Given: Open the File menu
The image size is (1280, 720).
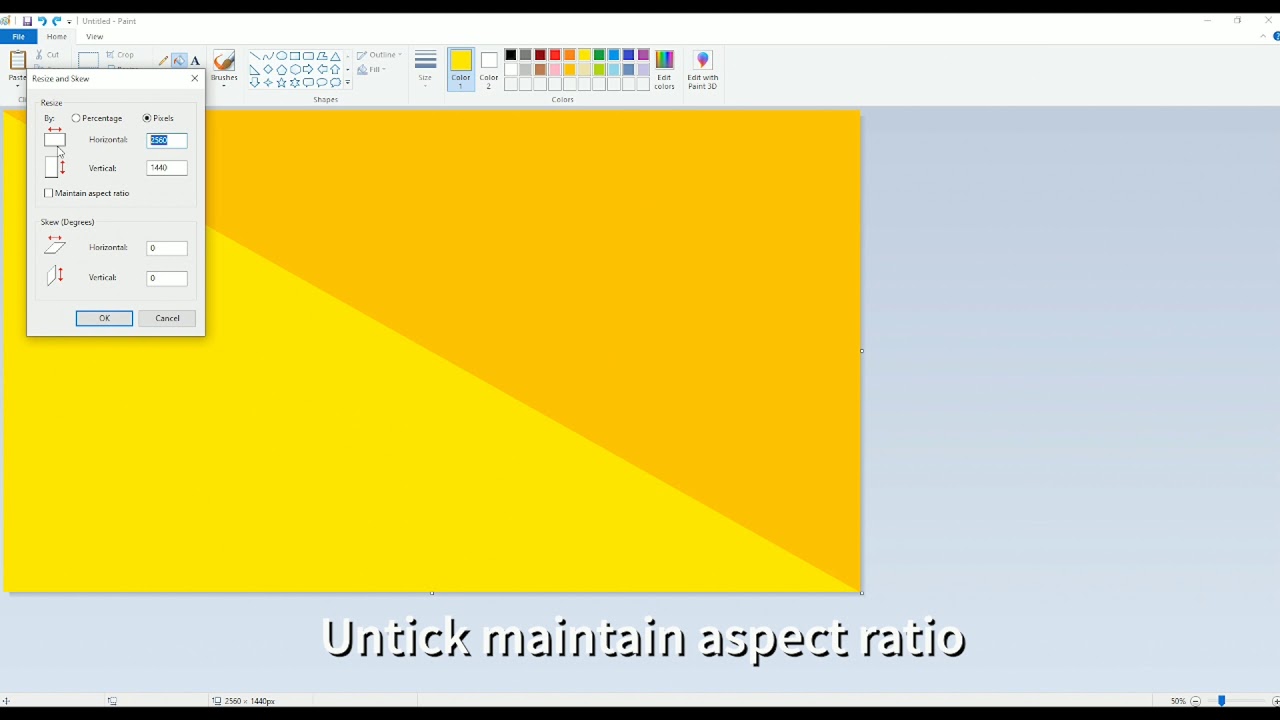Looking at the screenshot, I should 18,37.
